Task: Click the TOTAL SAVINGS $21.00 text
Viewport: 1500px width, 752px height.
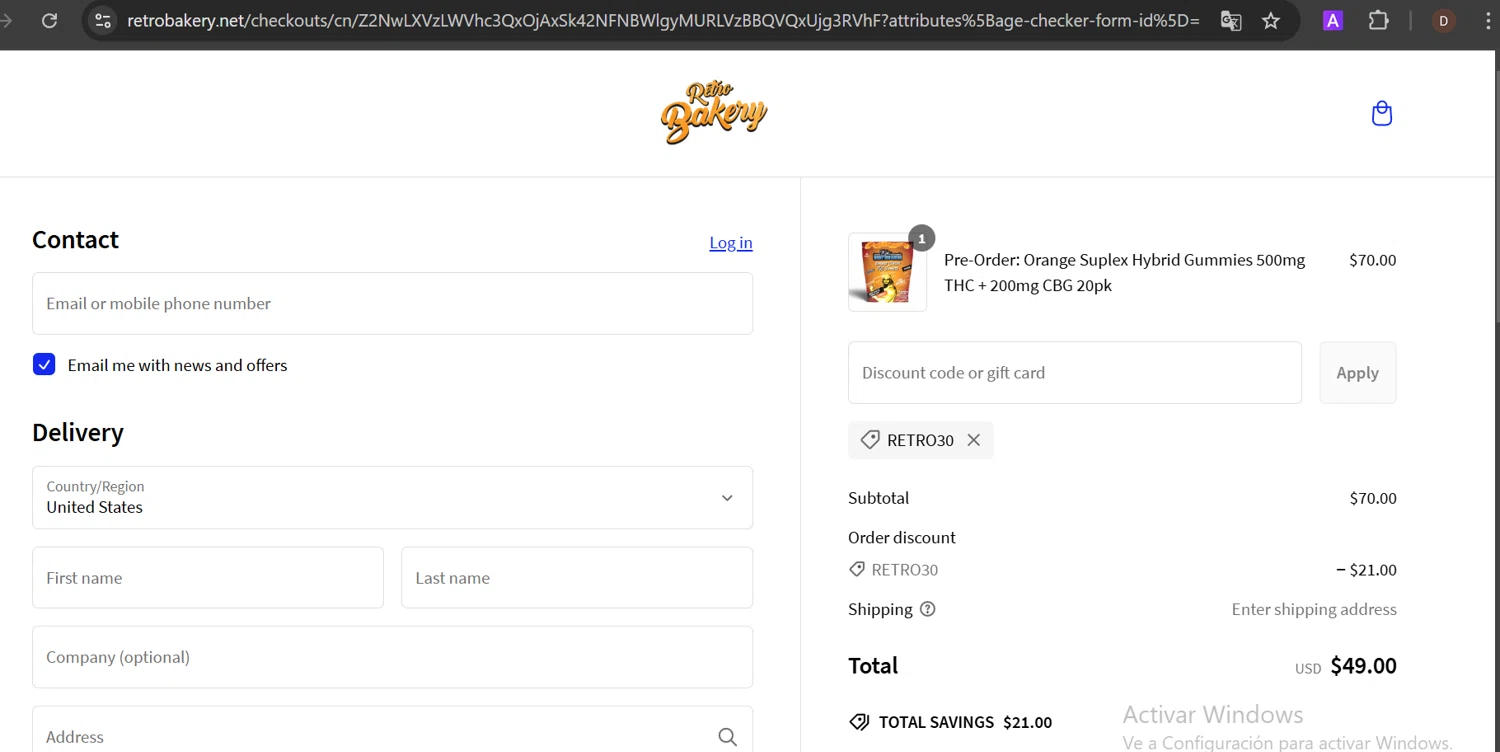Action: (x=965, y=722)
